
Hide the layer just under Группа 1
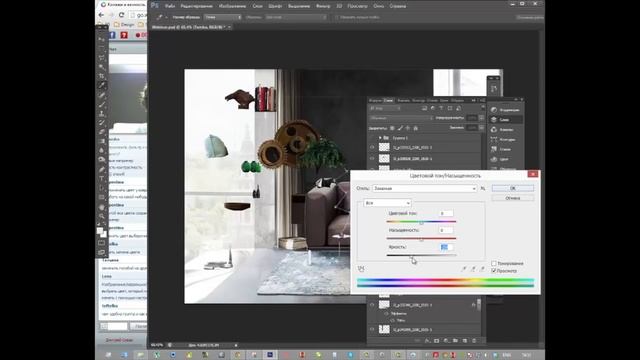(x=372, y=147)
